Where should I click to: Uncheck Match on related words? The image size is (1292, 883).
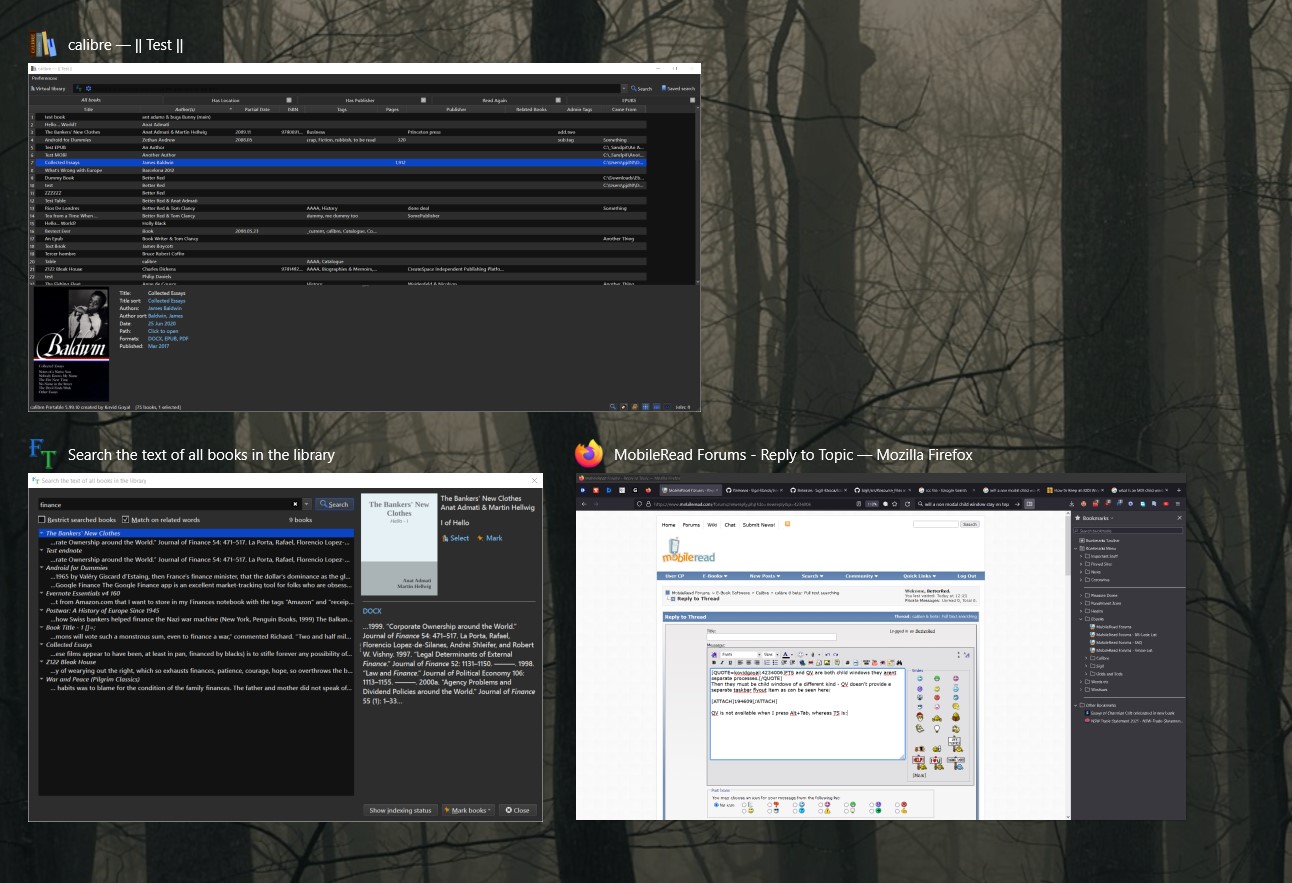(x=126, y=520)
